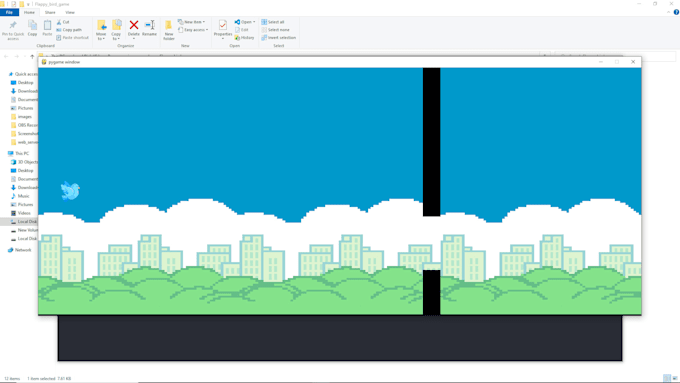This screenshot has height=383, width=680.
Task: Click the title bar New folder quick icon
Action: (21, 4)
